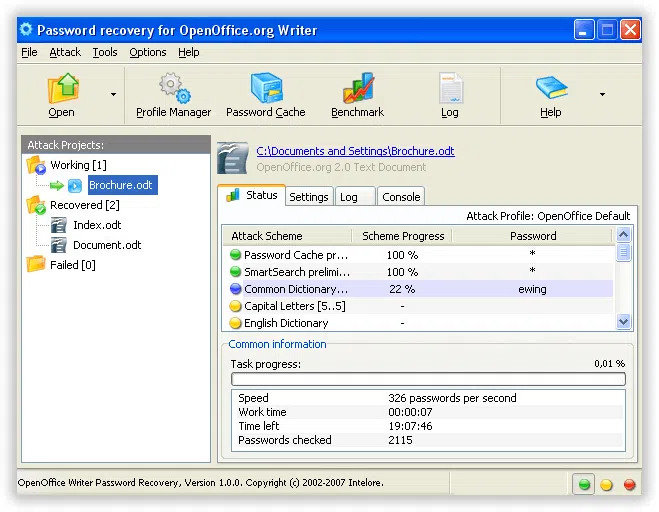
Task: Expand the Help button dropdown arrow
Action: [602, 95]
